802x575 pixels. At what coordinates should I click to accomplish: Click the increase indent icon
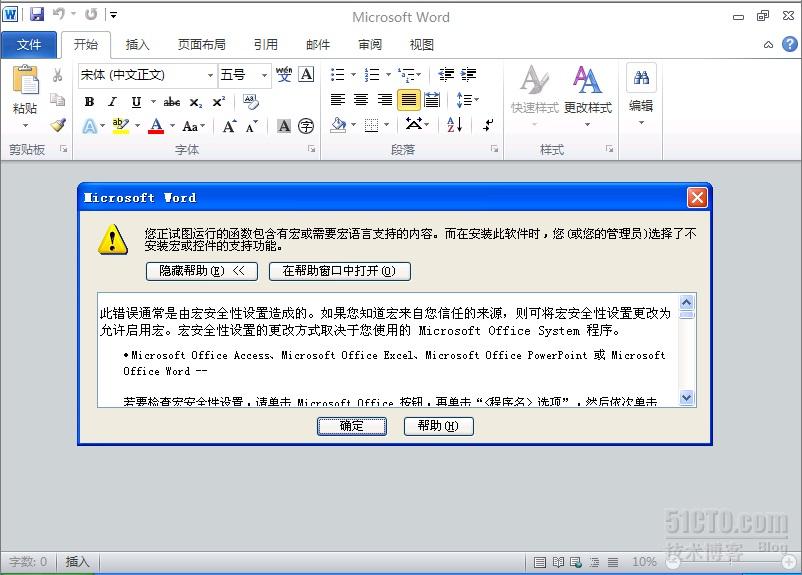click(x=469, y=75)
